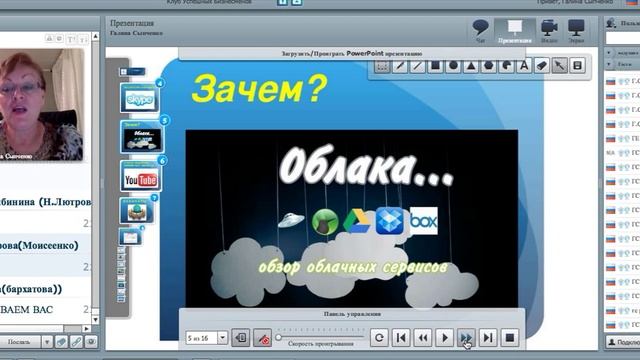Select the circle shape tool
This screenshot has width=640, height=360.
[453, 66]
